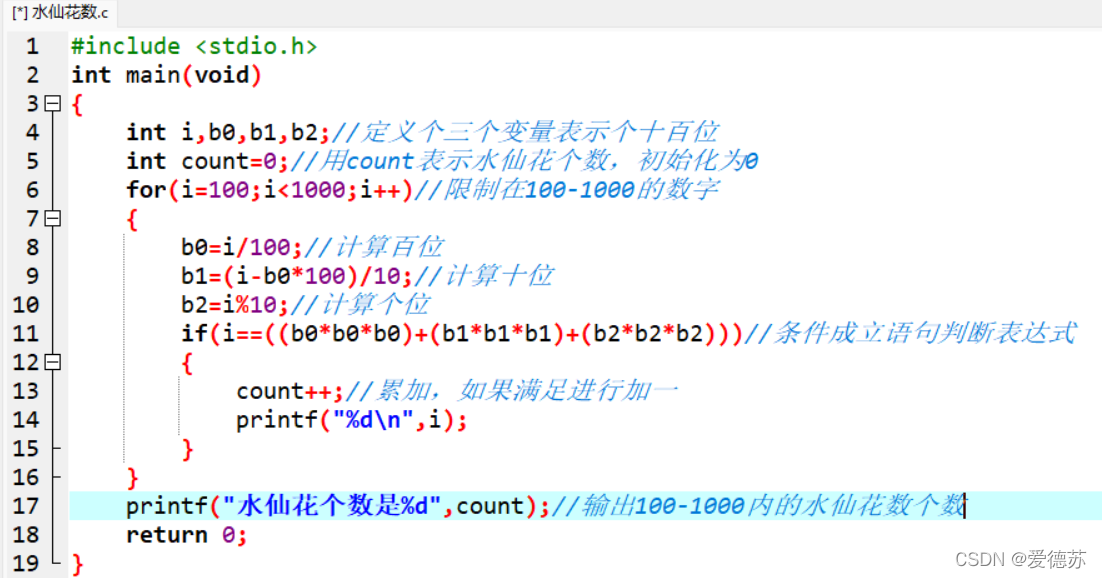Collapse the for loop fold at line 7

[53, 219]
